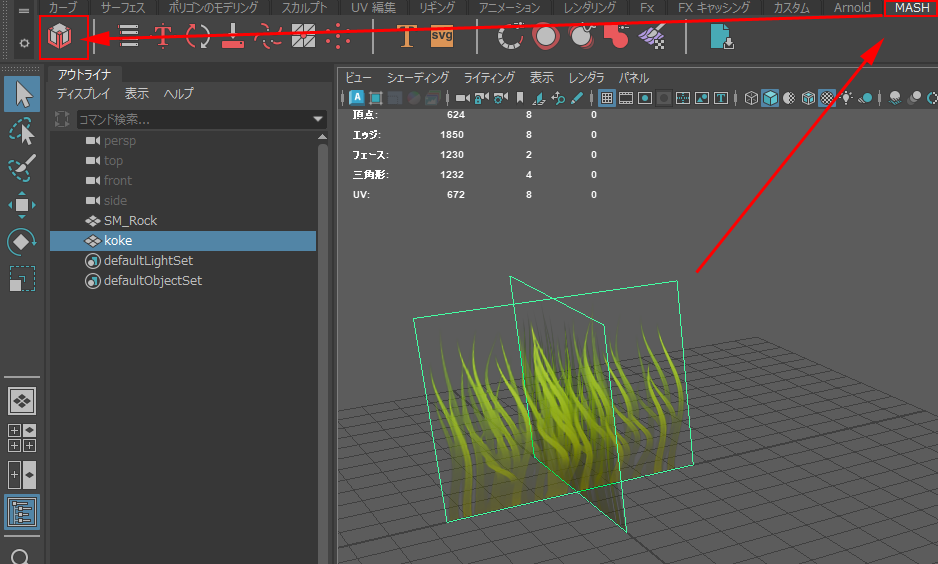This screenshot has height=564, width=938.
Task: Activate the Rotate tool in toolbox
Action: [x=22, y=242]
